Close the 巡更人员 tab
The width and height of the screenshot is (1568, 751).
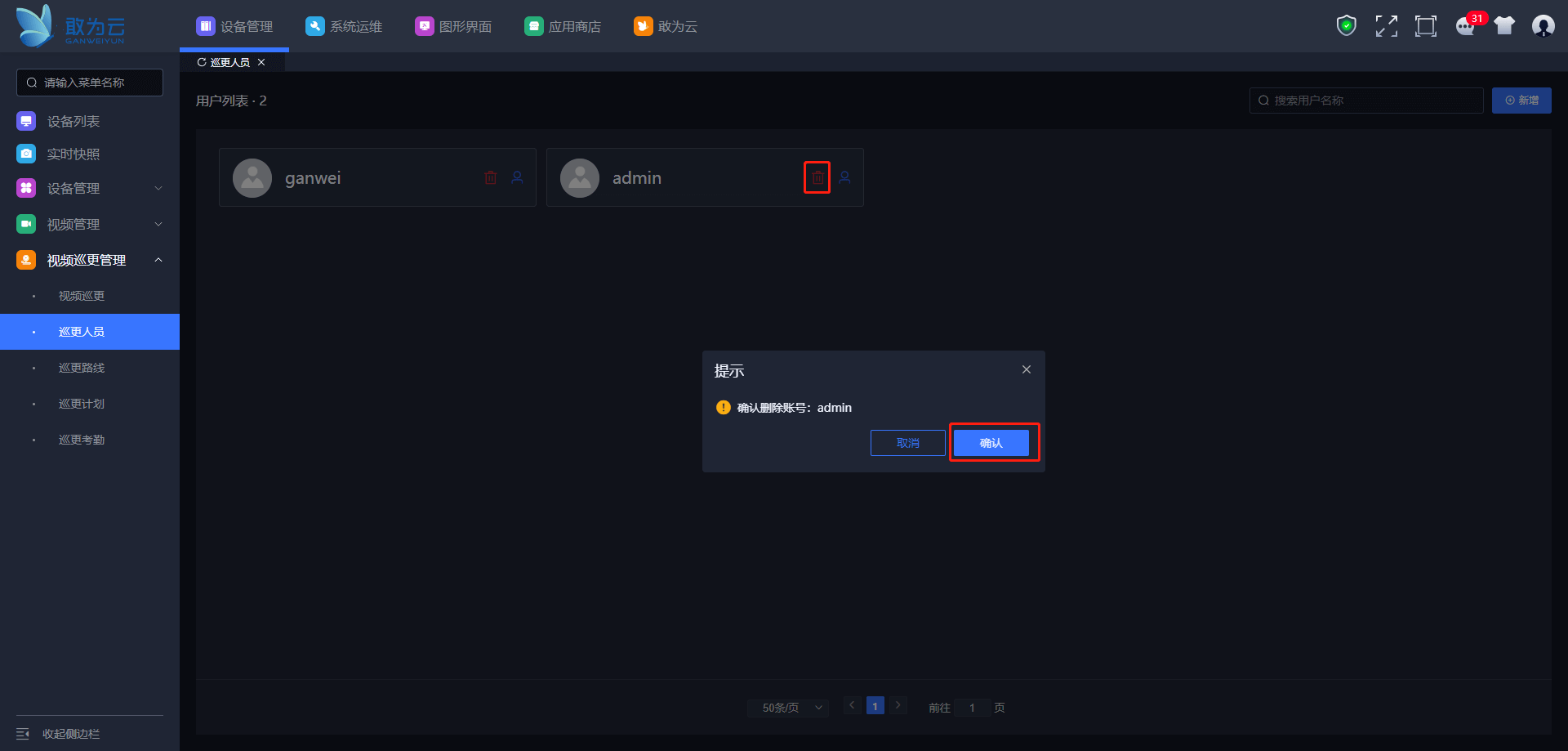pyautogui.click(x=261, y=62)
